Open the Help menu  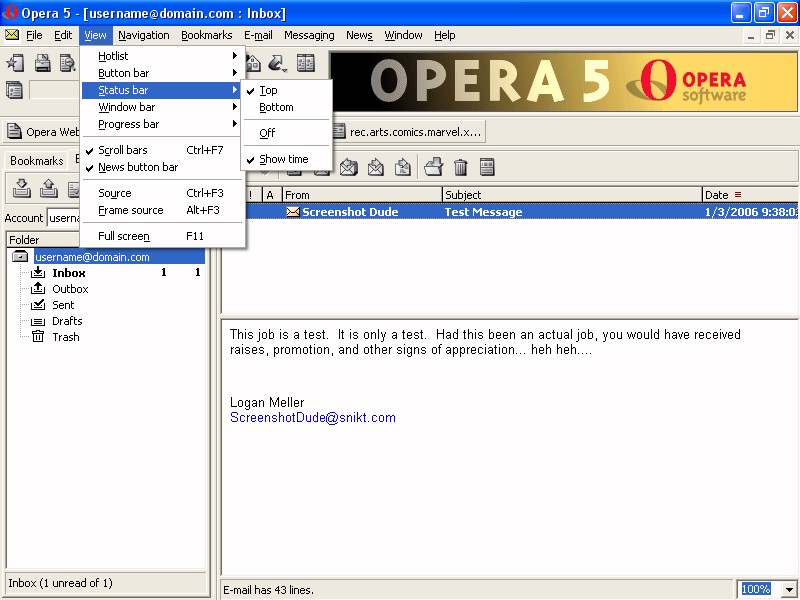[444, 35]
